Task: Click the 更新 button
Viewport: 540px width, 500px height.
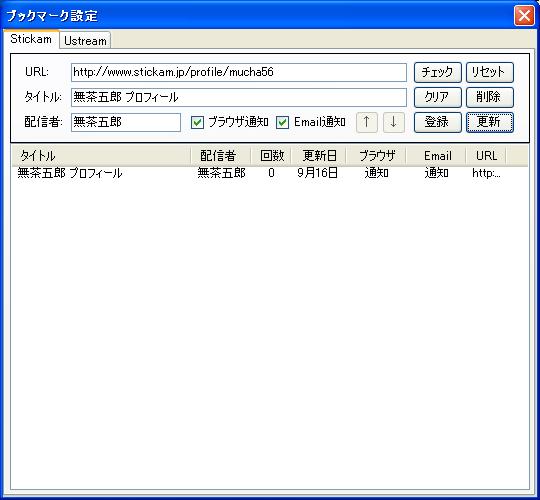Action: pyautogui.click(x=489, y=122)
